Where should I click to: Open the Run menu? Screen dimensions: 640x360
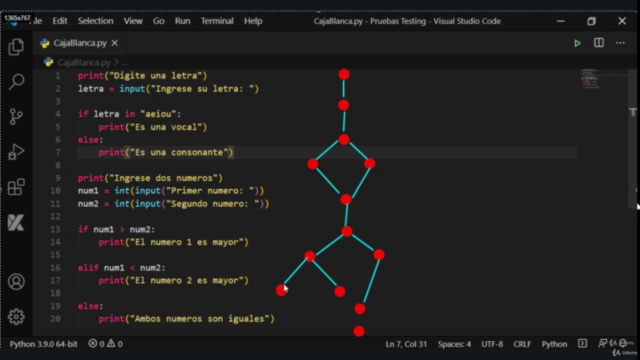[182, 21]
